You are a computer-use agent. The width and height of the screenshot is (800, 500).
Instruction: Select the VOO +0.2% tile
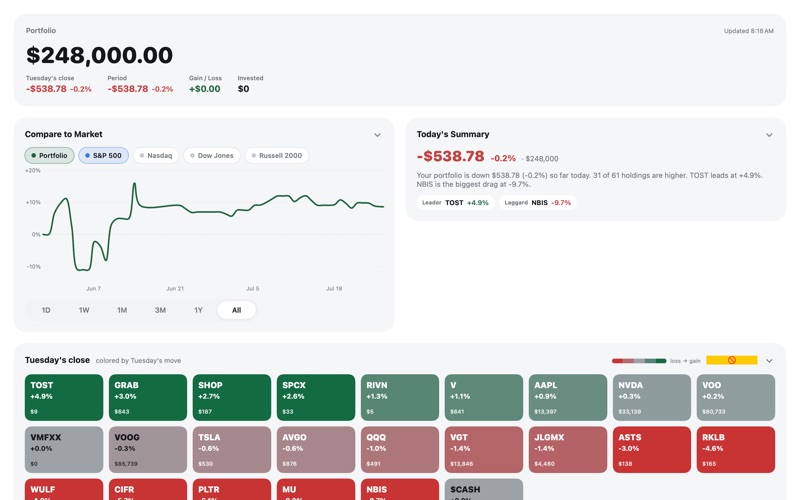[x=736, y=397]
